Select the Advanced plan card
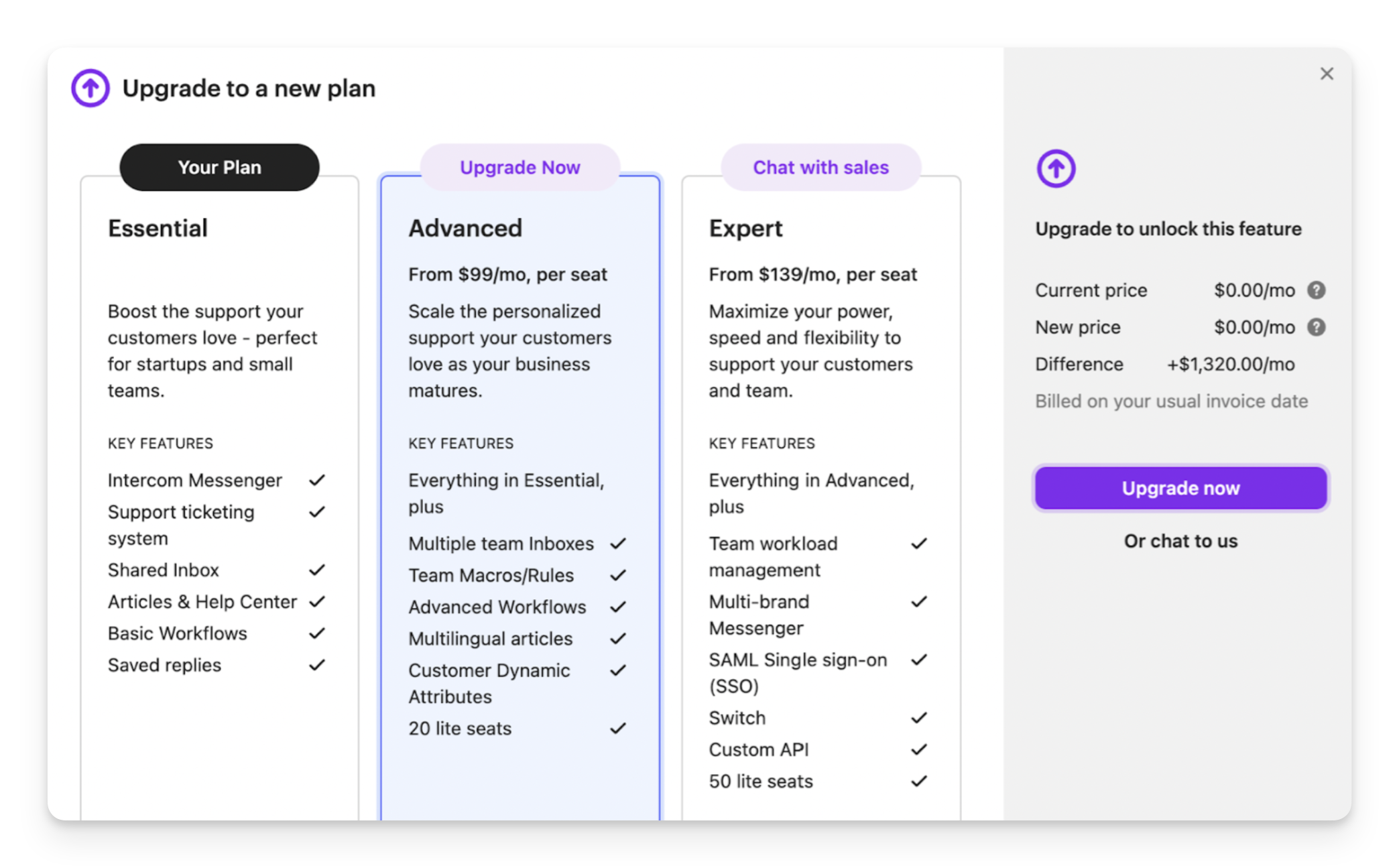Image resolution: width=1399 pixels, height=868 pixels. coord(520,497)
